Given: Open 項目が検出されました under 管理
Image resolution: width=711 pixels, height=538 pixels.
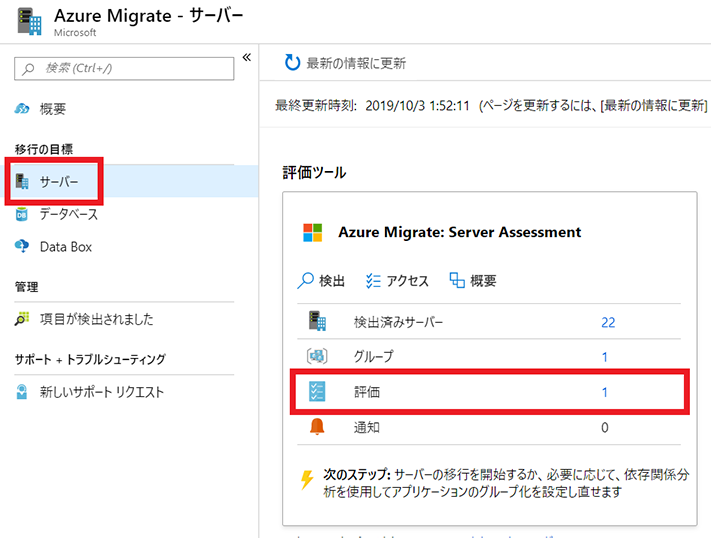Looking at the screenshot, I should [97, 319].
